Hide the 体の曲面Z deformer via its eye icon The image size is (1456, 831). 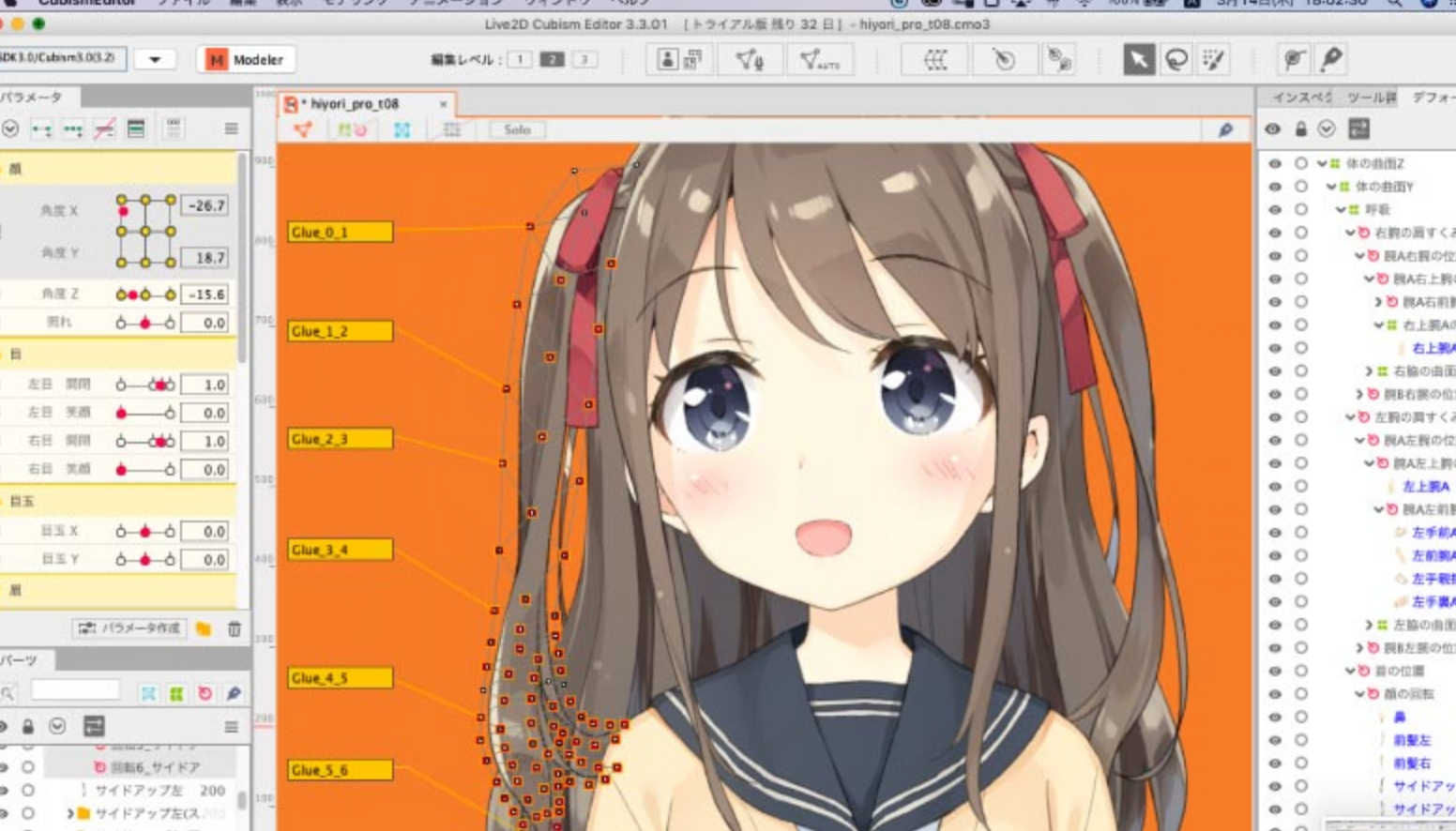coord(1274,163)
